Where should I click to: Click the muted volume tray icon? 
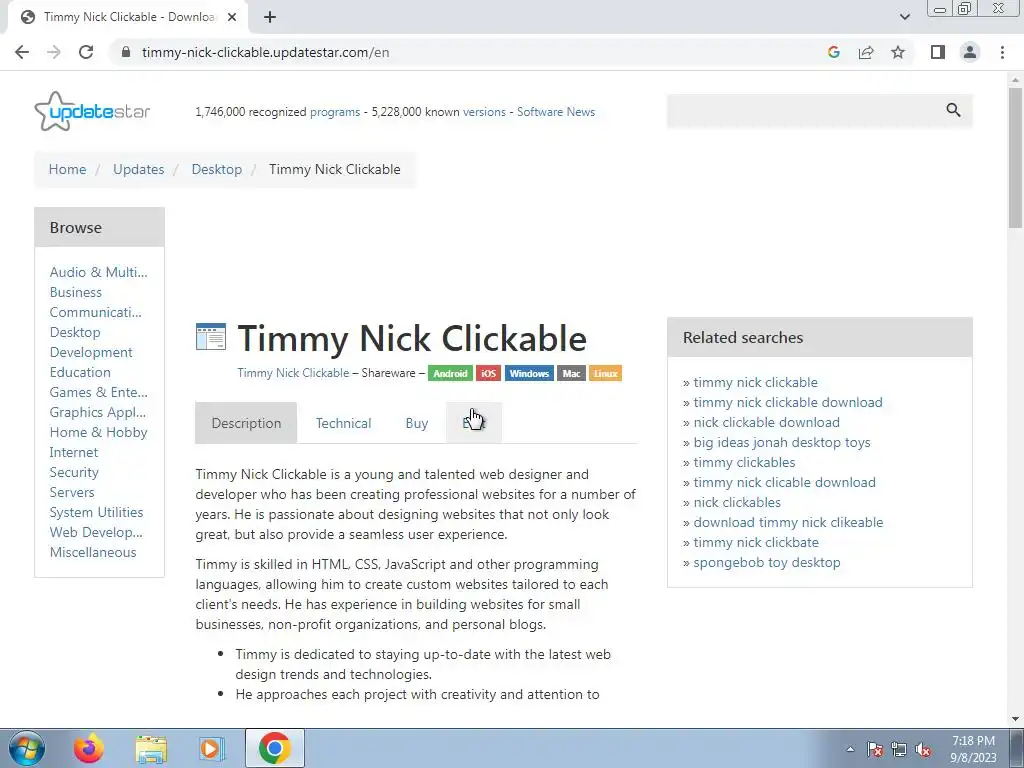pos(923,749)
